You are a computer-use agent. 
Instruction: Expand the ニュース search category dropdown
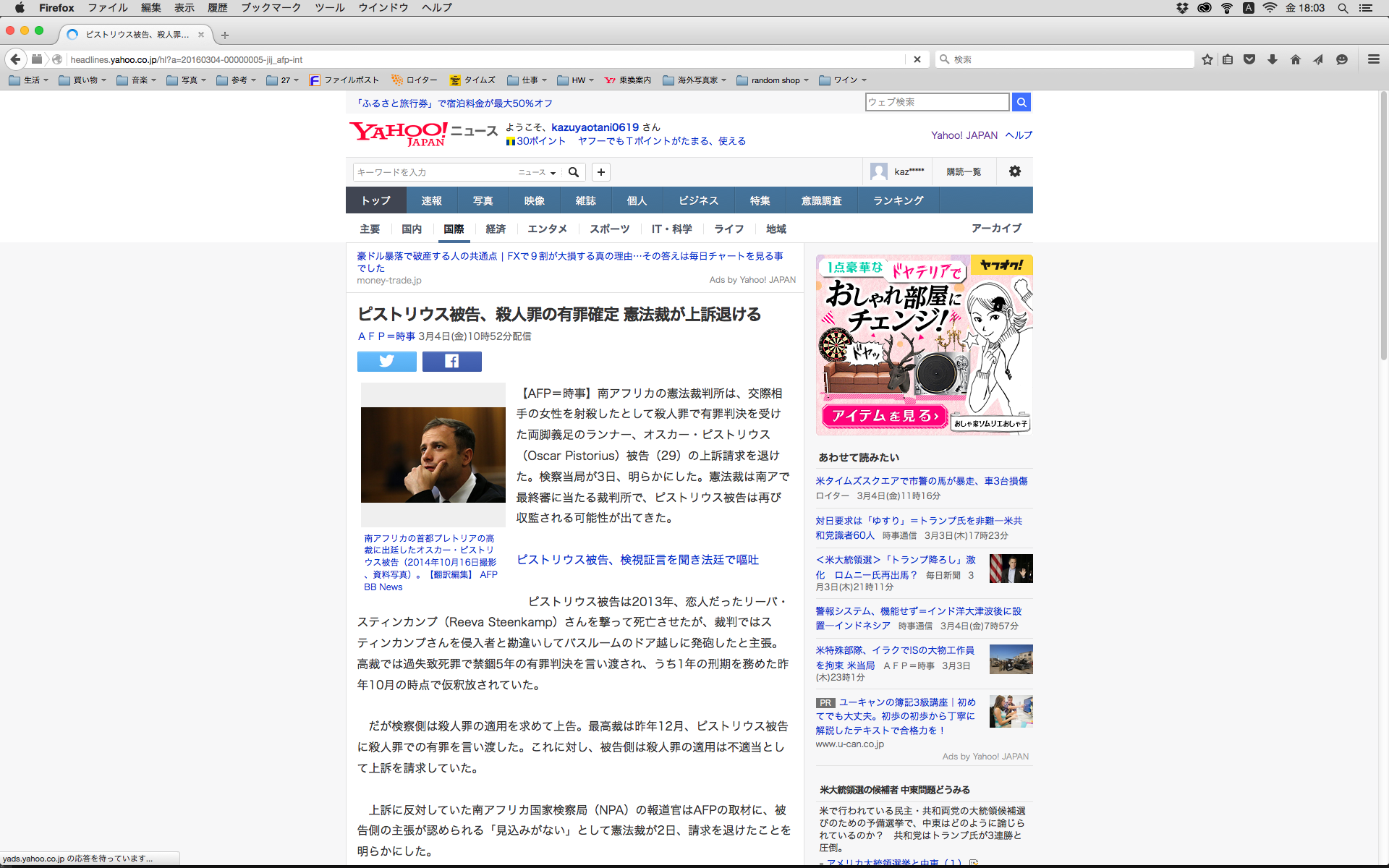(537, 172)
